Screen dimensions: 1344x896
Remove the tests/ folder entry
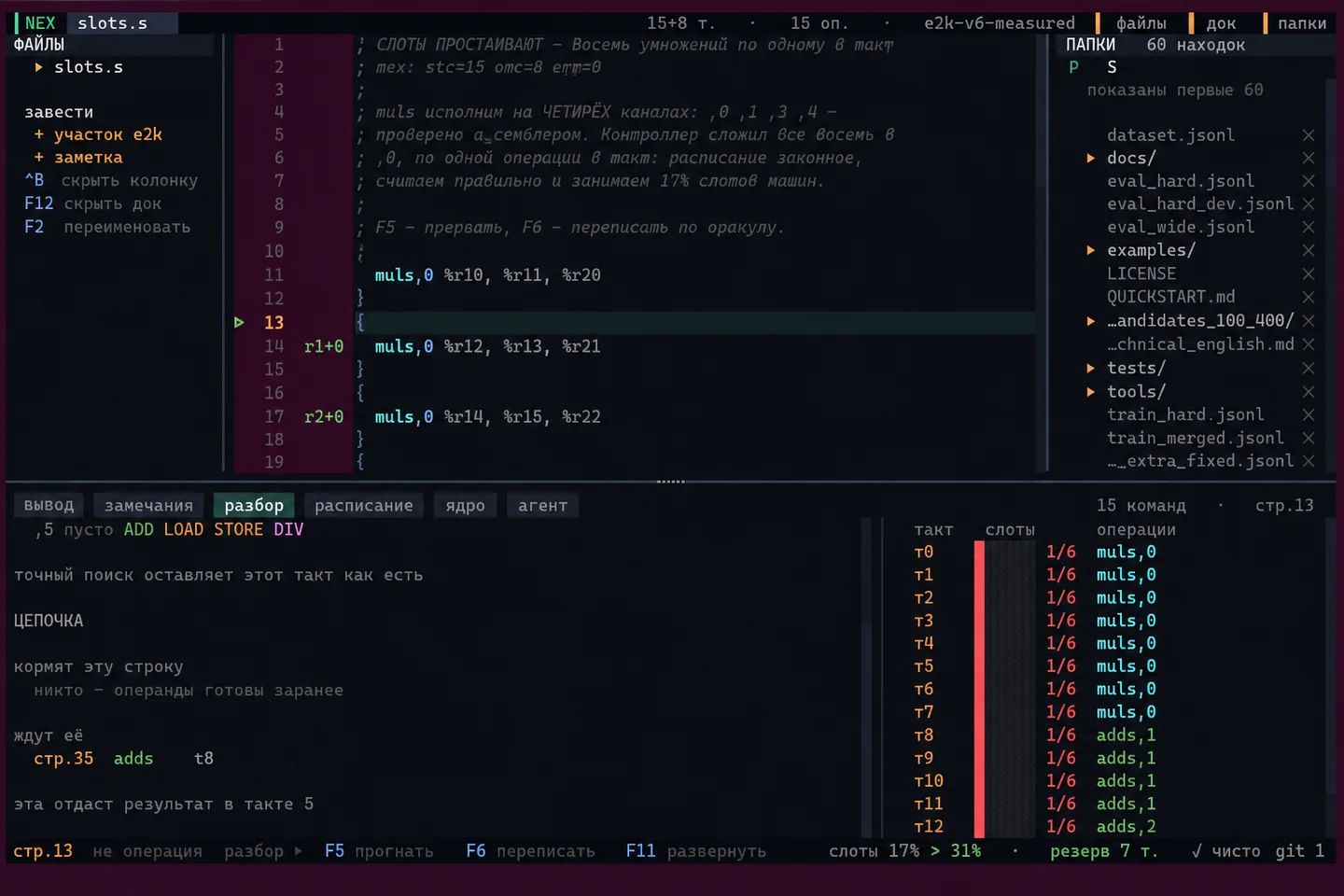1309,369
